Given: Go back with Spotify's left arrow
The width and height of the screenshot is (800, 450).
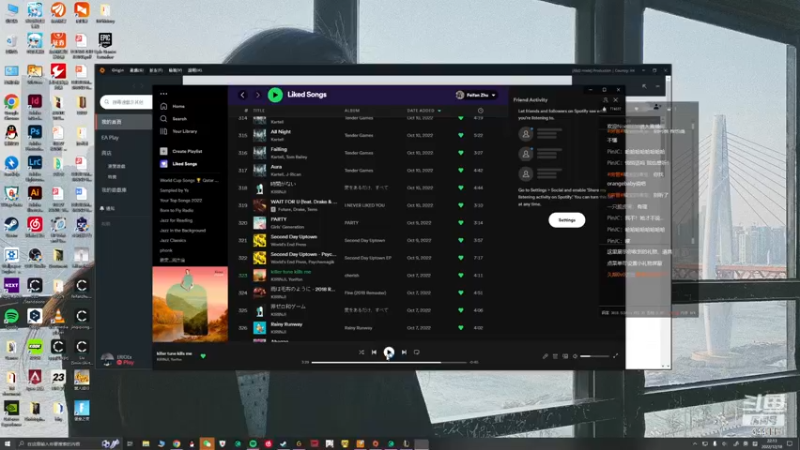Looking at the screenshot, I should [242, 95].
